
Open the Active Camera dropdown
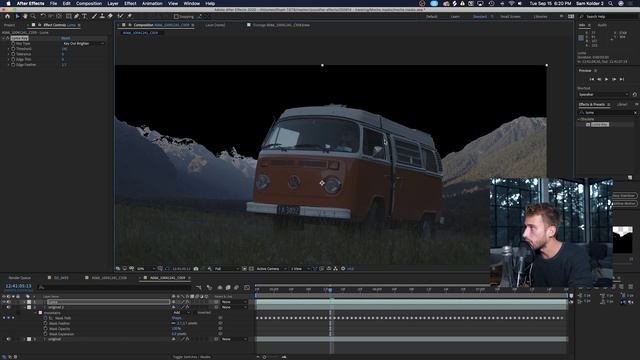[x=271, y=269]
